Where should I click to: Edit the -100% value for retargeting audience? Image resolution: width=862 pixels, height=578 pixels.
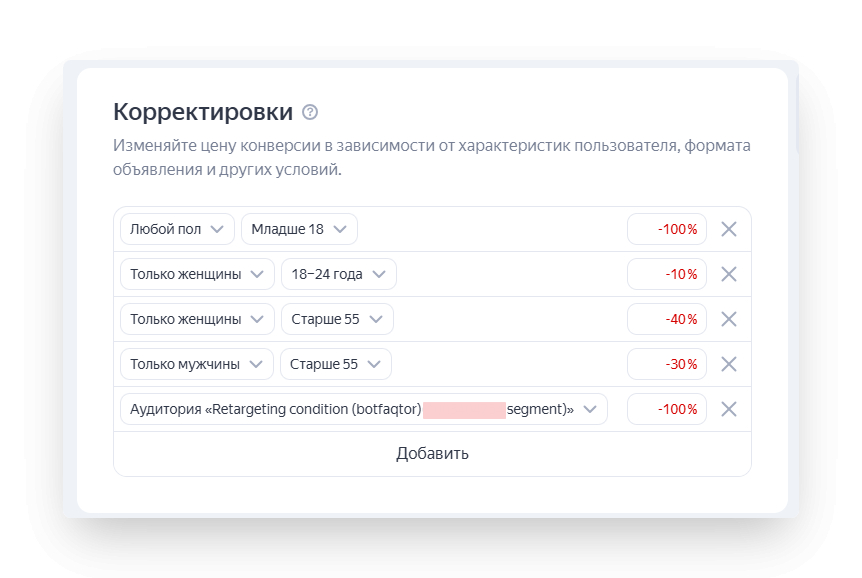pos(667,409)
